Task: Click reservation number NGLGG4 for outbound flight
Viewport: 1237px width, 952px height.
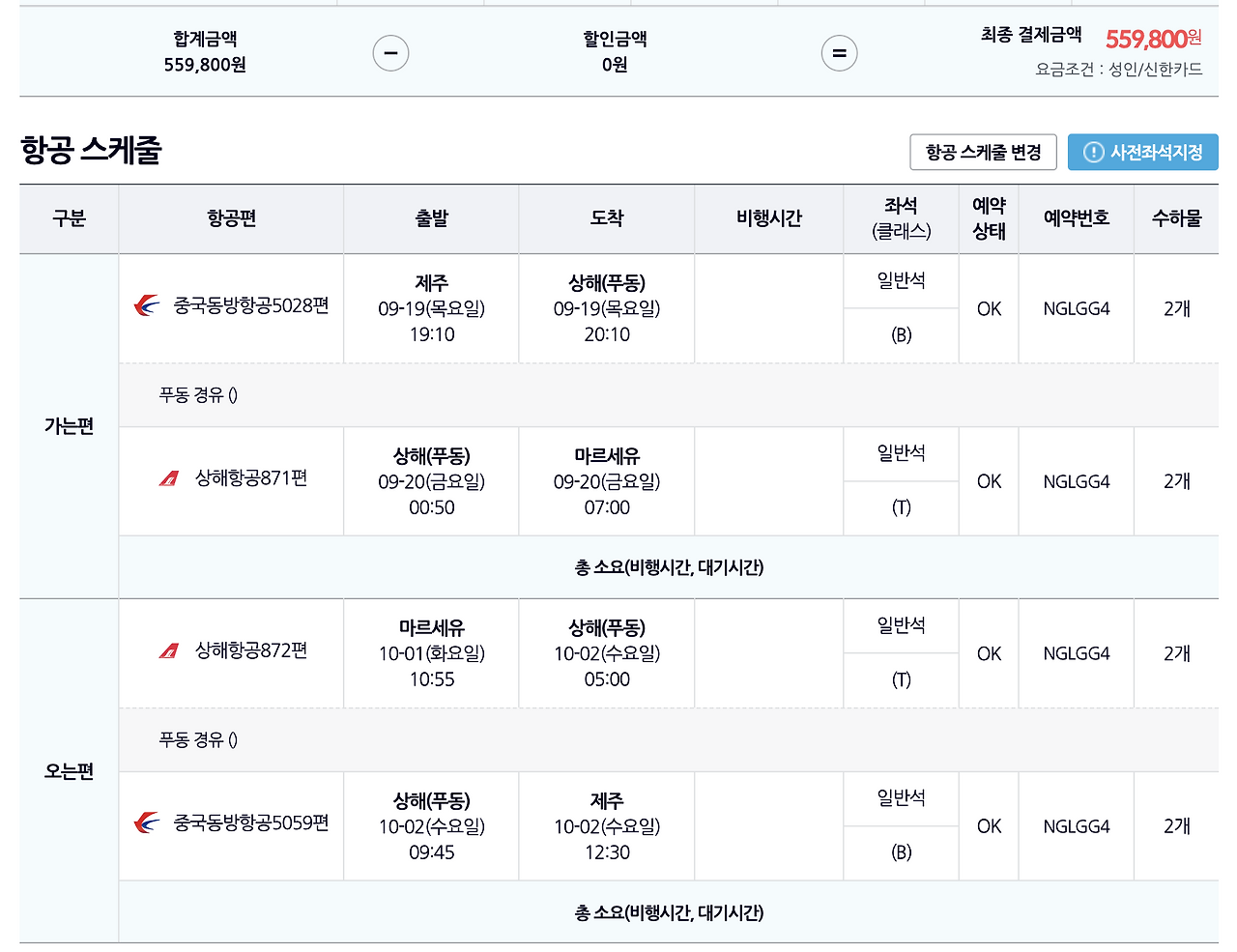Action: coord(1076,308)
